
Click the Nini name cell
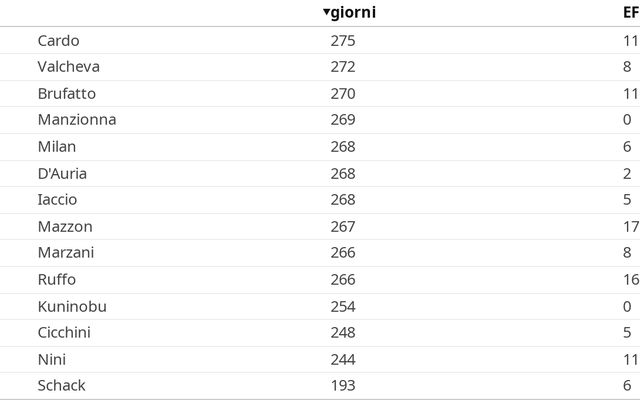pos(52,360)
